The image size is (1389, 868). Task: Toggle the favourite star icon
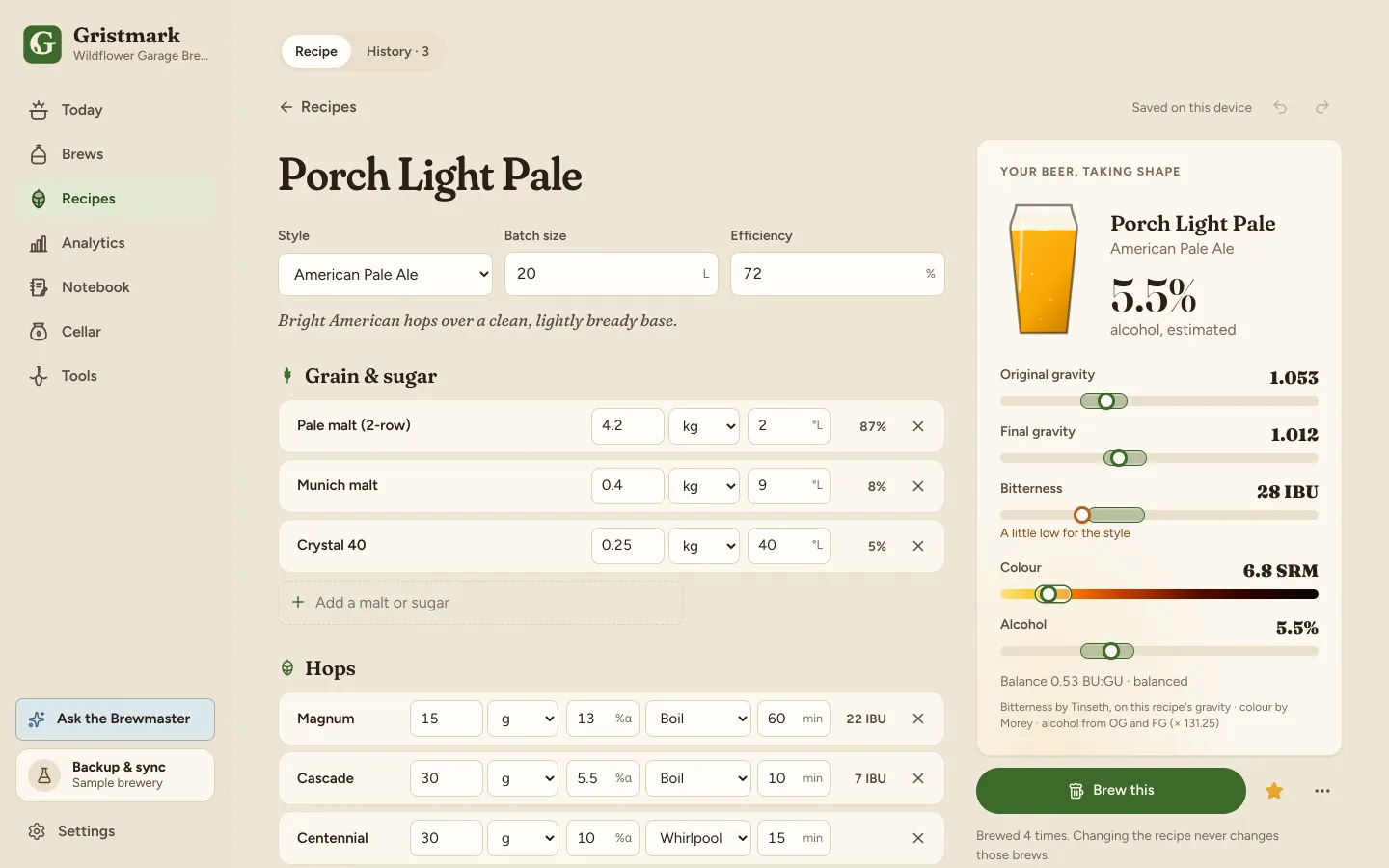[1274, 791]
